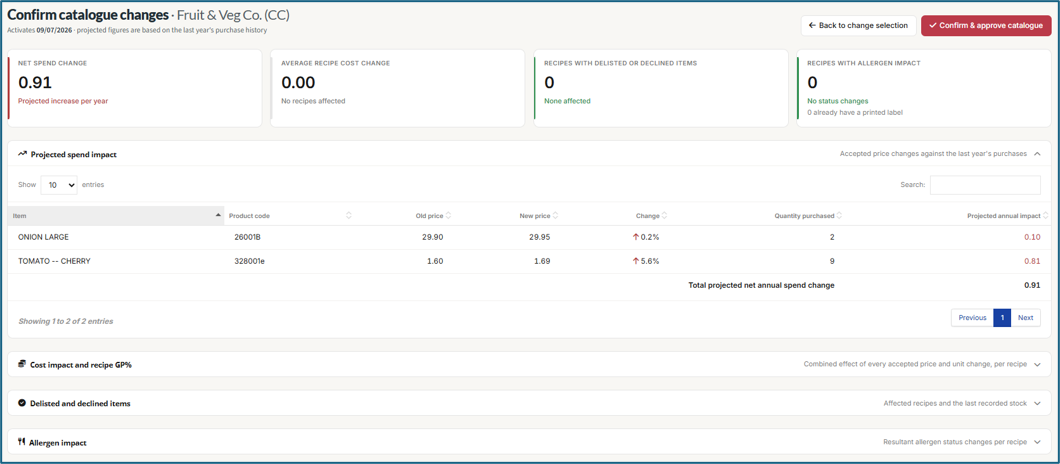The height and width of the screenshot is (464, 1060).
Task: Click product code 26001B
Action: point(248,237)
